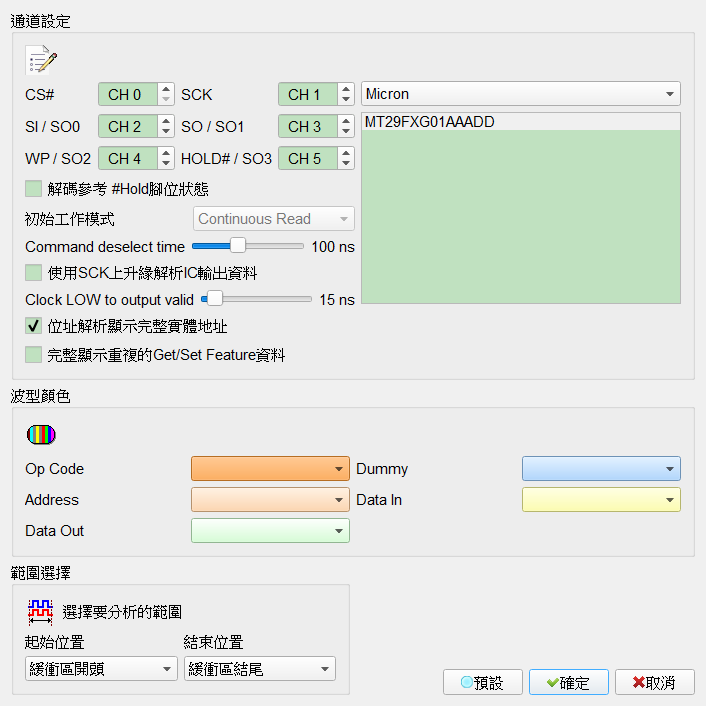Uncheck 位址解析顯示完整實體地址 checkbox
Viewport: 706px width, 706px height.
[x=34, y=326]
